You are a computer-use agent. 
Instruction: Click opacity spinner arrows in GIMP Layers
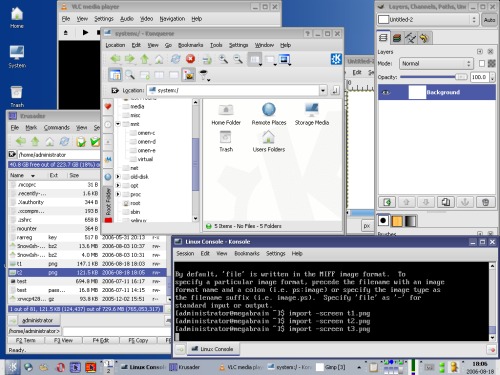(x=492, y=77)
